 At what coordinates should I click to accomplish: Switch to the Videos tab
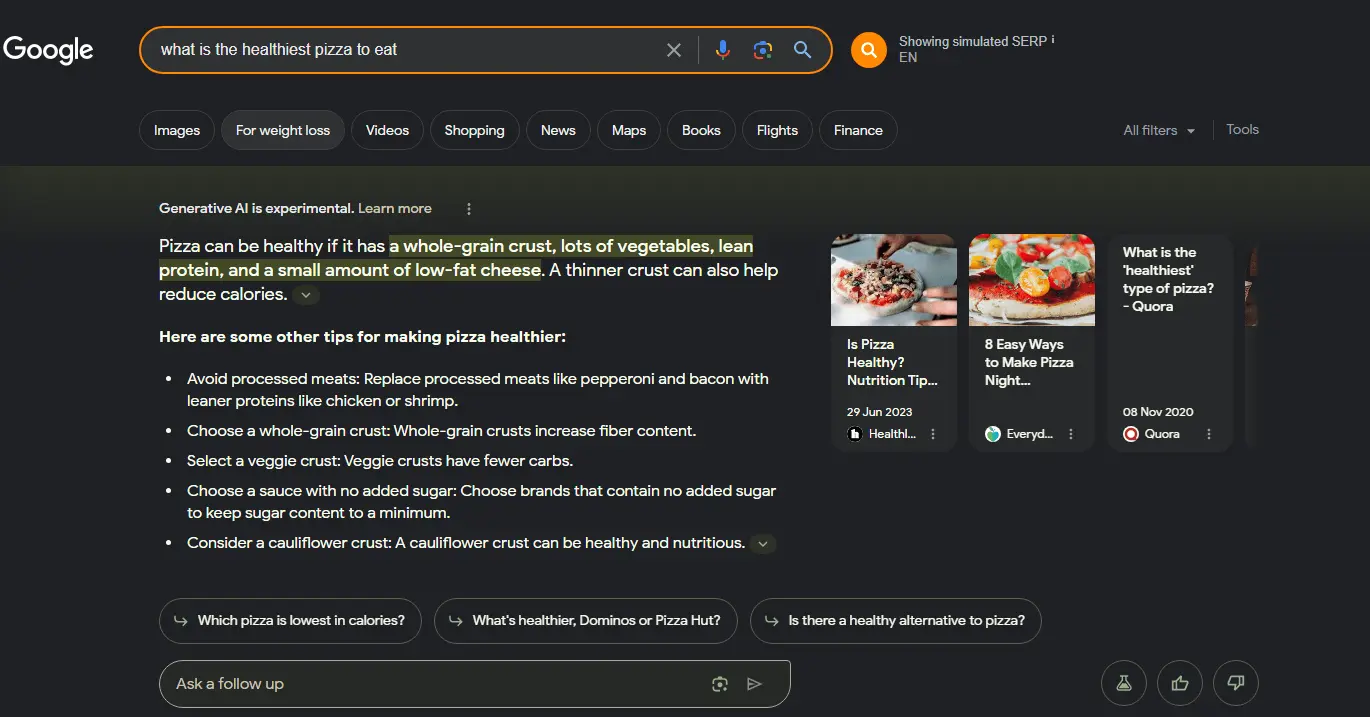click(387, 130)
